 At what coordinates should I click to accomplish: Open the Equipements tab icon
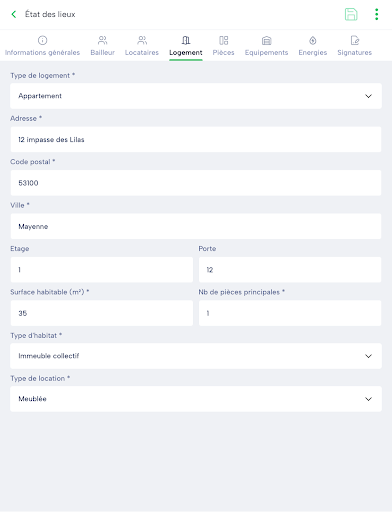(x=266, y=40)
